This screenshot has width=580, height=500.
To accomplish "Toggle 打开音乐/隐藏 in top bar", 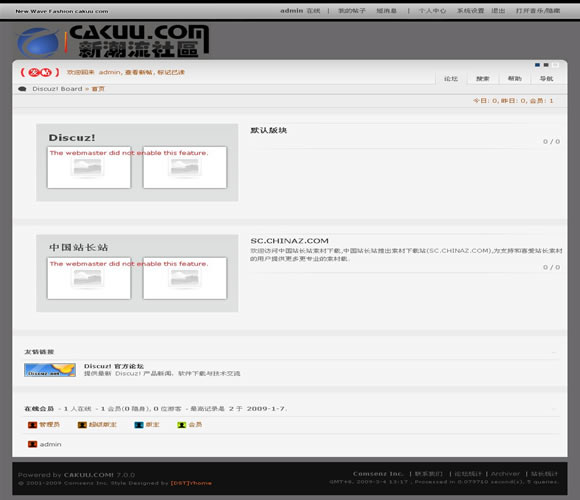I will pyautogui.click(x=538, y=11).
